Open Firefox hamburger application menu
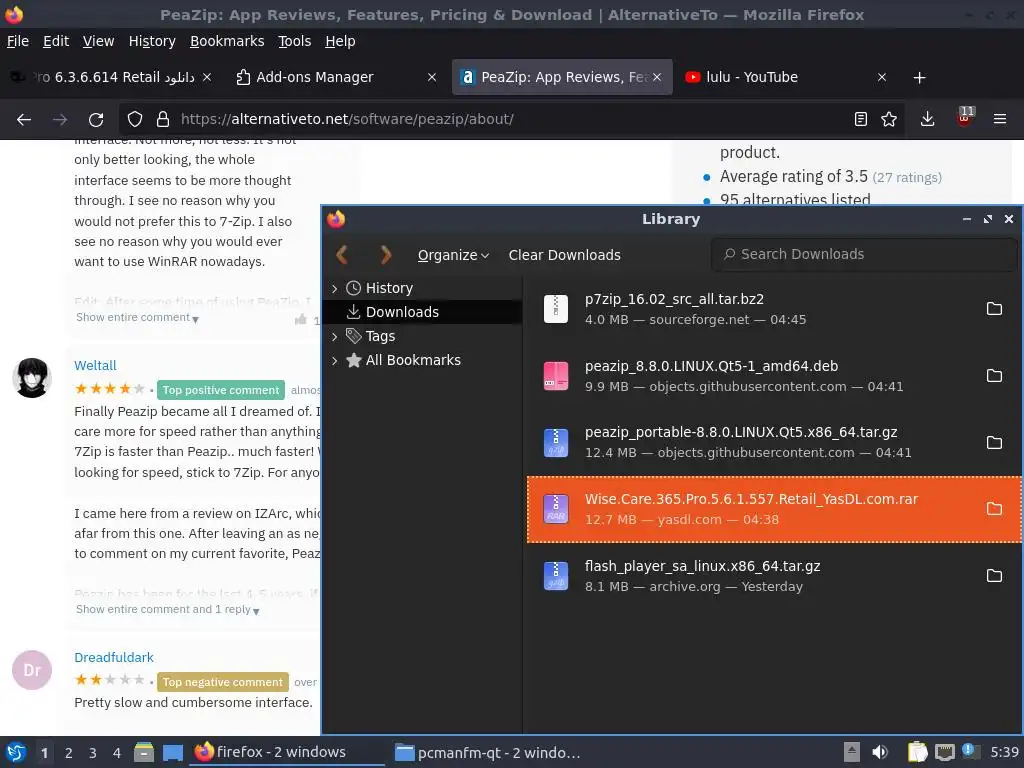 pos(1000,120)
